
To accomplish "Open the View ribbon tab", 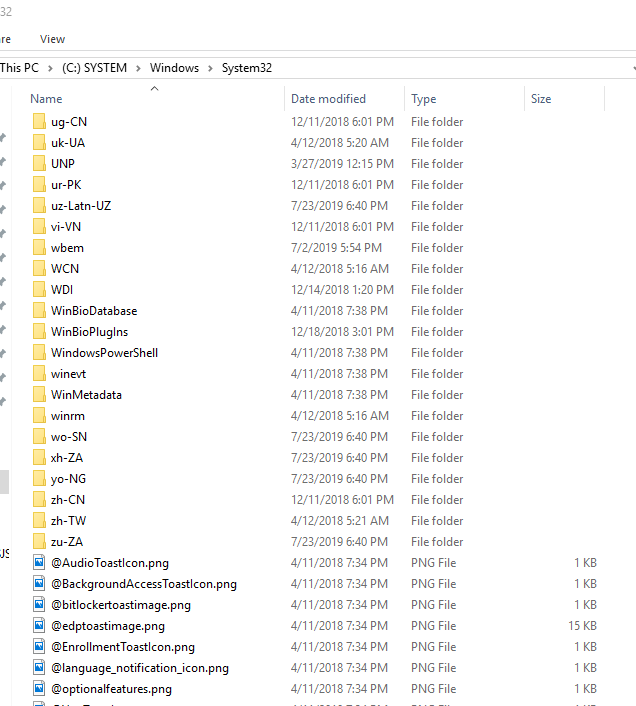I will (x=52, y=39).
